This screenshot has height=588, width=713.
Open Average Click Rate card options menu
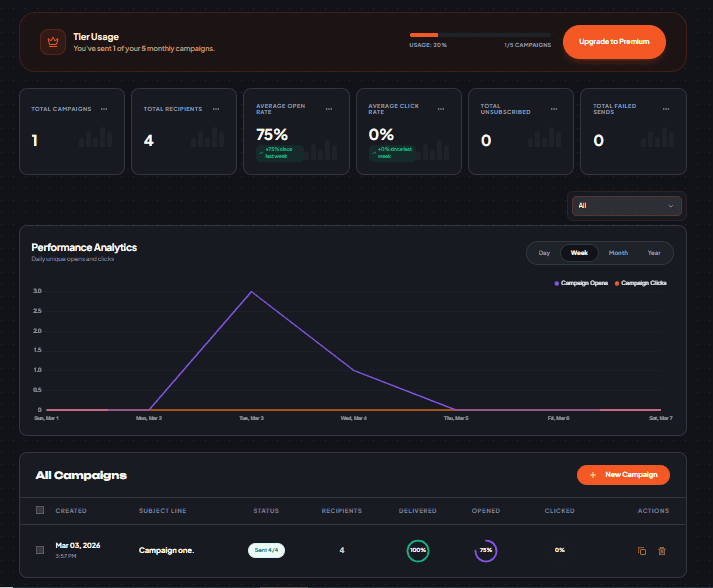(x=441, y=109)
